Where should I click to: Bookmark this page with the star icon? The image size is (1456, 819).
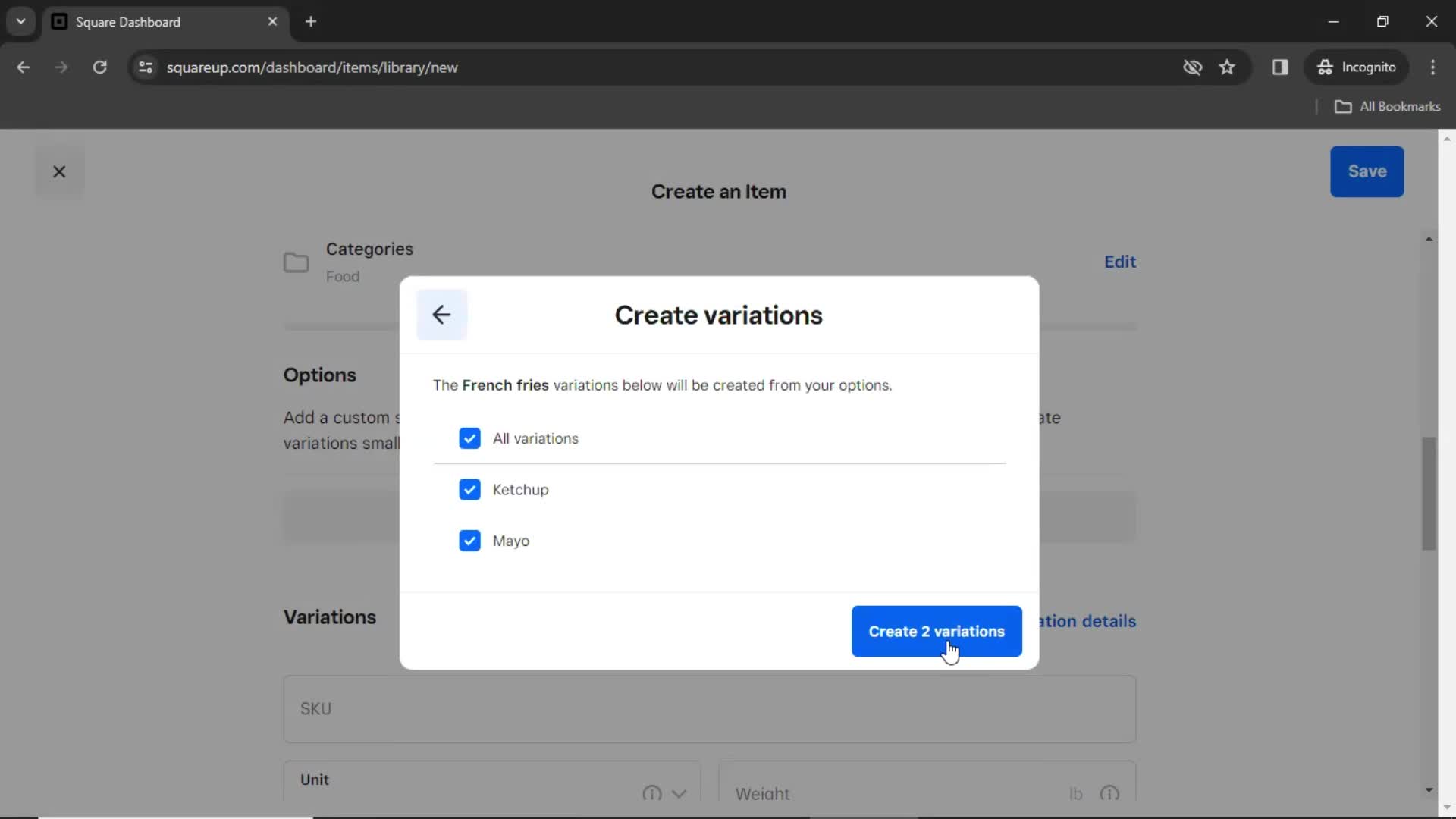(1227, 67)
